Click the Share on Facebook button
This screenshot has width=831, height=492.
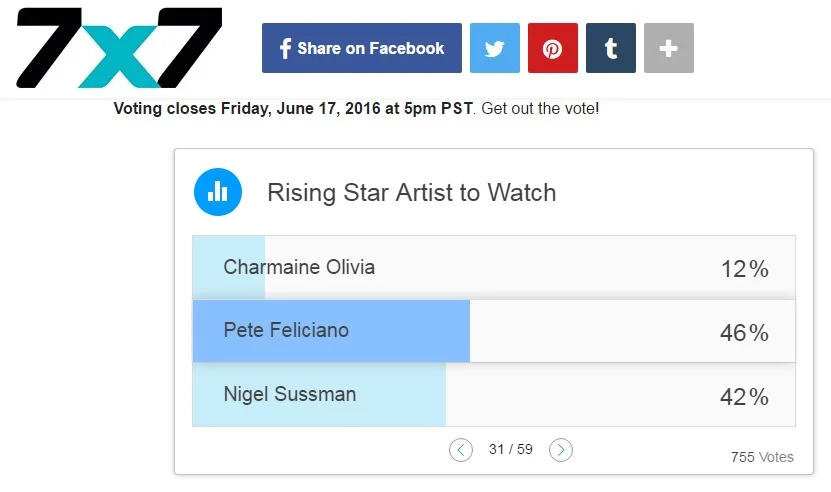362,48
